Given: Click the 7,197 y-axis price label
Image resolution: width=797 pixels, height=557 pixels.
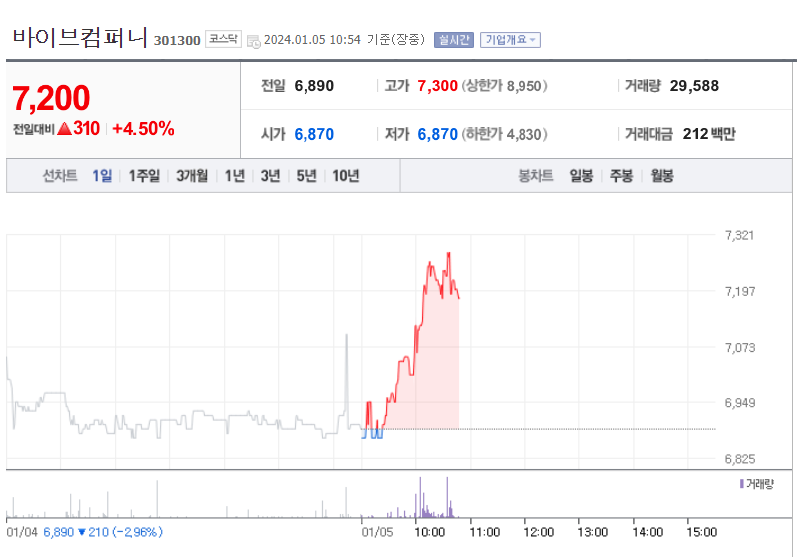Looking at the screenshot, I should [x=740, y=292].
